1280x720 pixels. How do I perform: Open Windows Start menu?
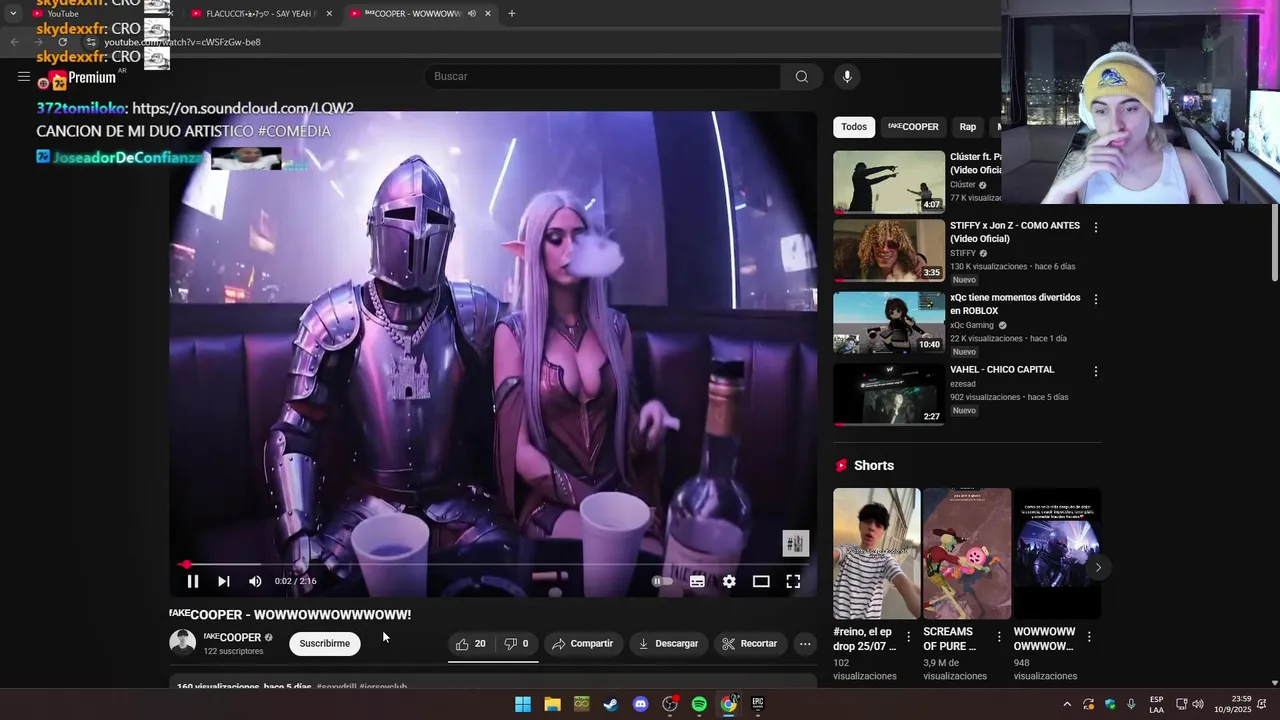(x=523, y=704)
